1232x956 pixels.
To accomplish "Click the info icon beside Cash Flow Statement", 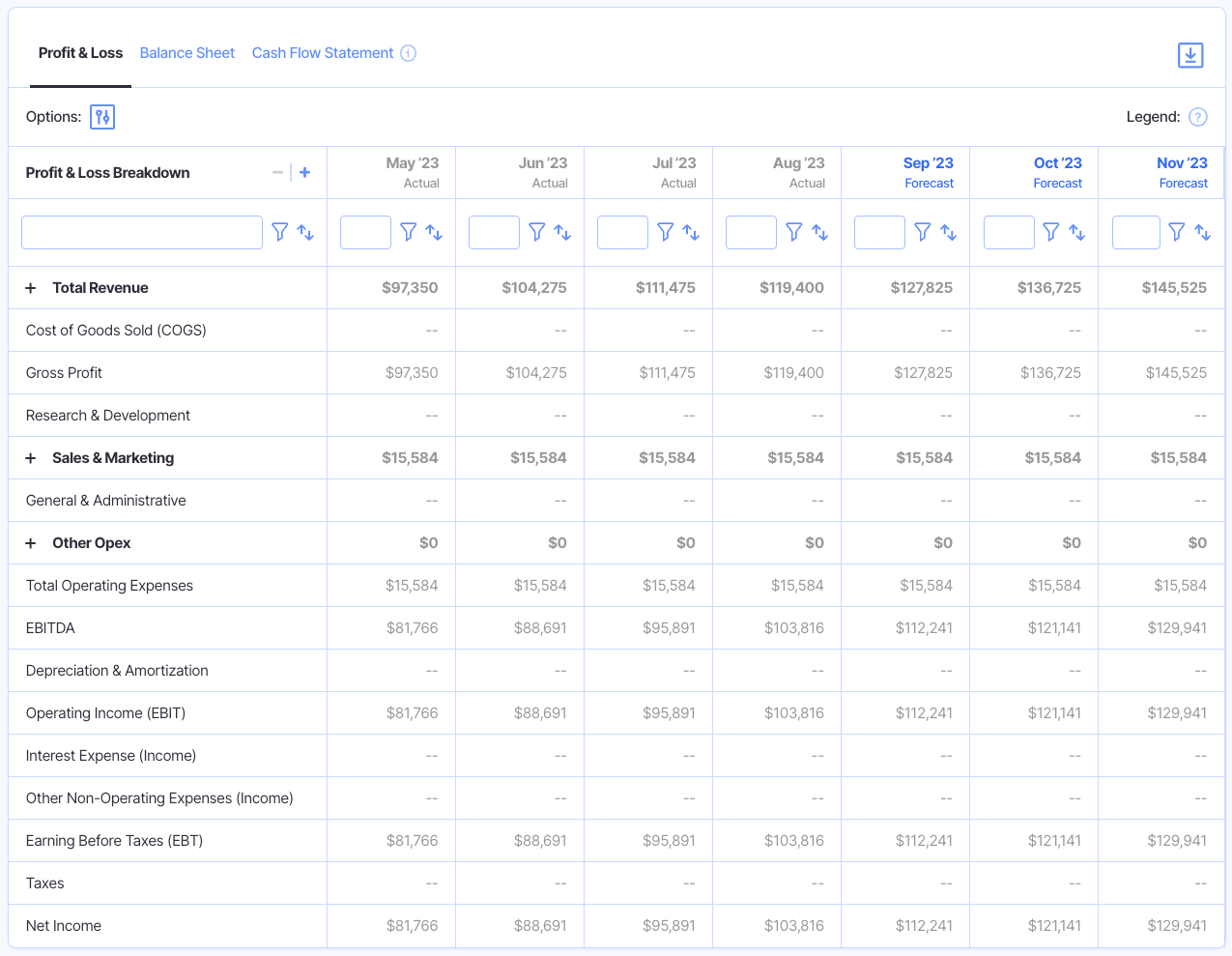I will click(x=406, y=52).
